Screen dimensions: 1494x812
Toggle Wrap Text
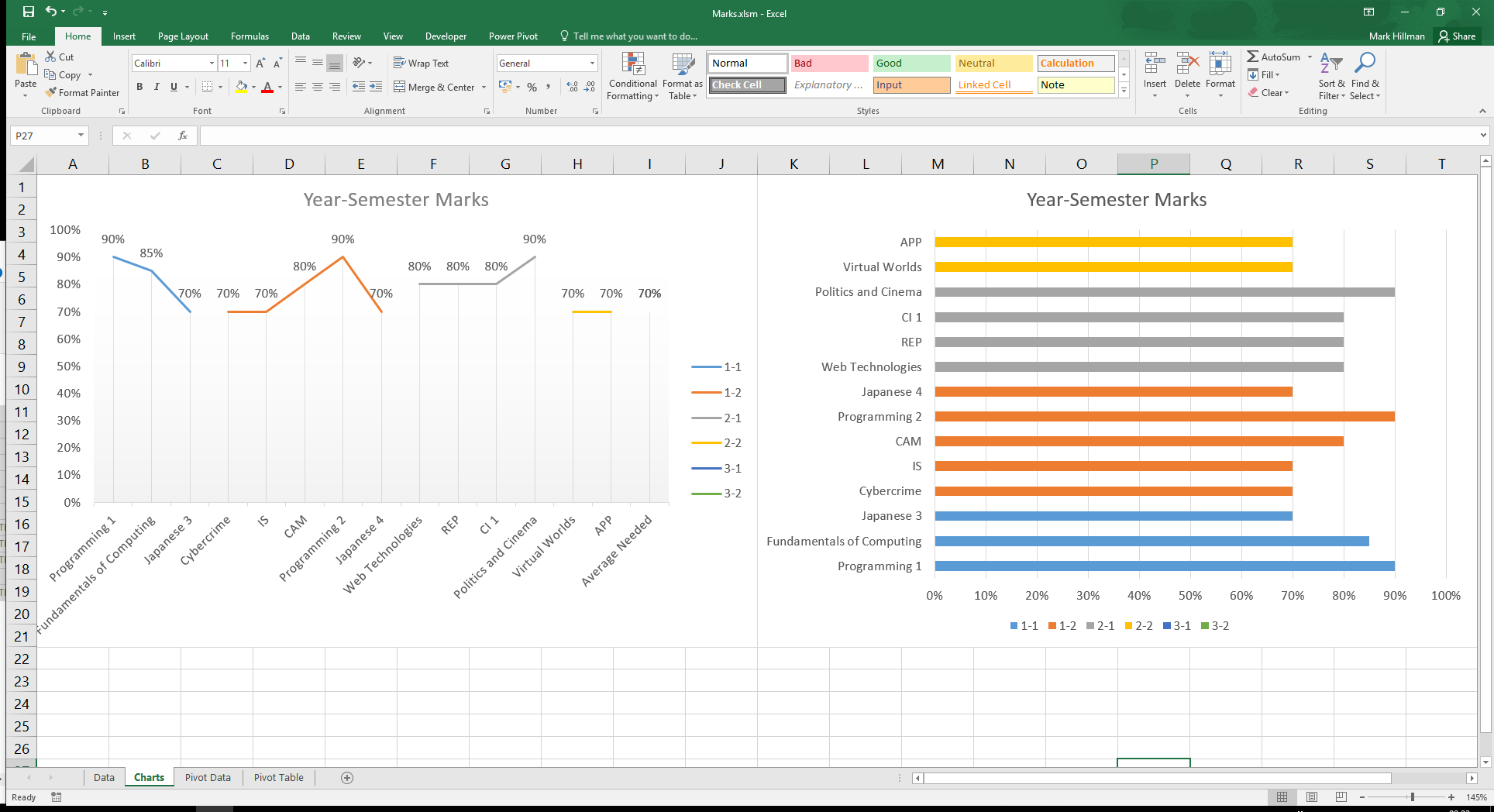(421, 63)
